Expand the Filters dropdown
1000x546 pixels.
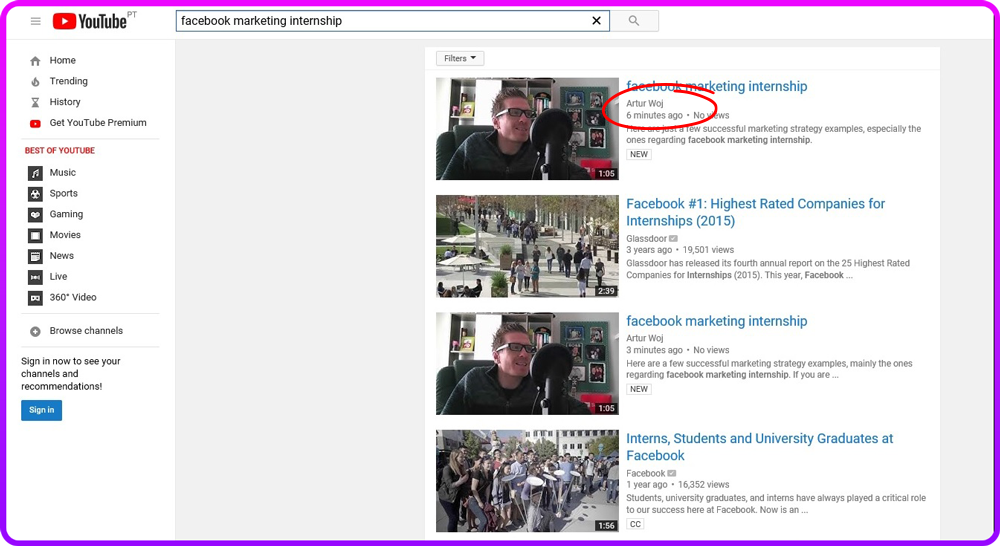(460, 59)
